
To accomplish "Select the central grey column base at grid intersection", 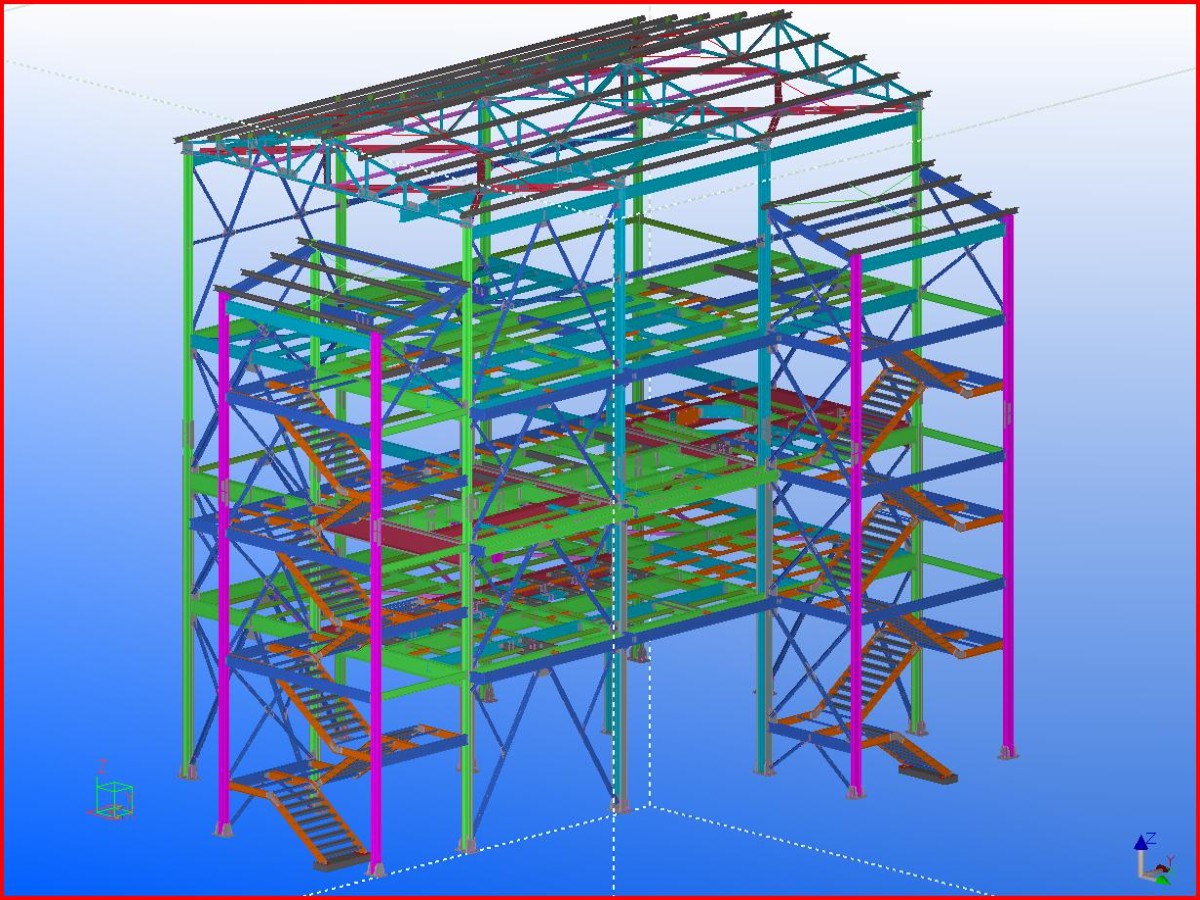I will pyautogui.click(x=621, y=803).
